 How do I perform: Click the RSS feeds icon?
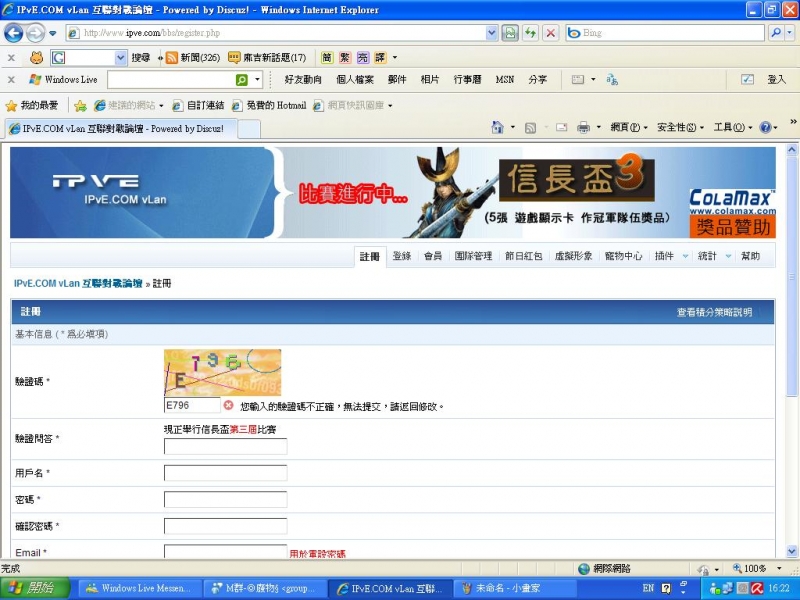[528, 128]
